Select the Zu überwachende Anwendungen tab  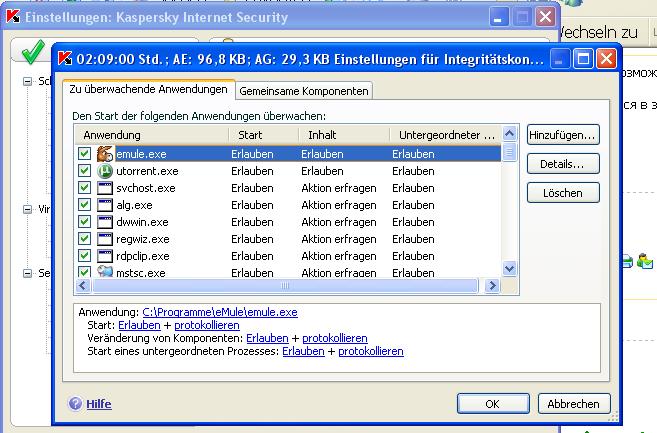148,90
